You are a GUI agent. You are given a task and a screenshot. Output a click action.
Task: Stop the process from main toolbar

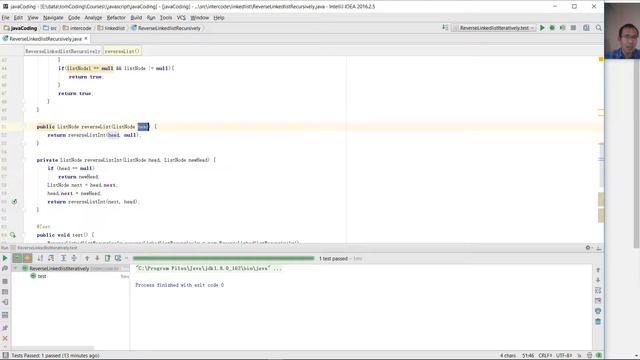point(573,28)
